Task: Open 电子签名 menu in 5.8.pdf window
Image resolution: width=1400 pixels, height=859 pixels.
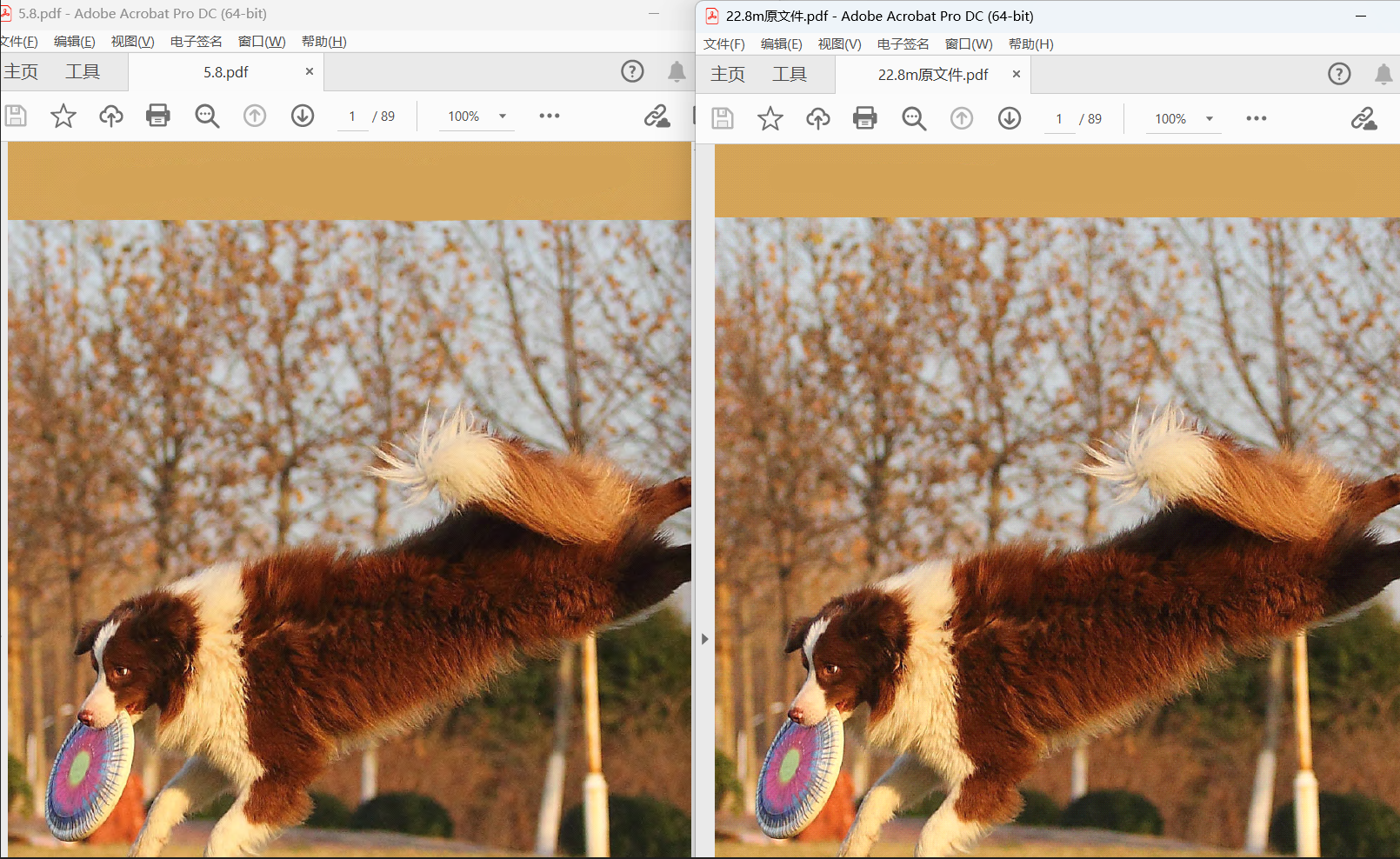Action: click(x=197, y=42)
